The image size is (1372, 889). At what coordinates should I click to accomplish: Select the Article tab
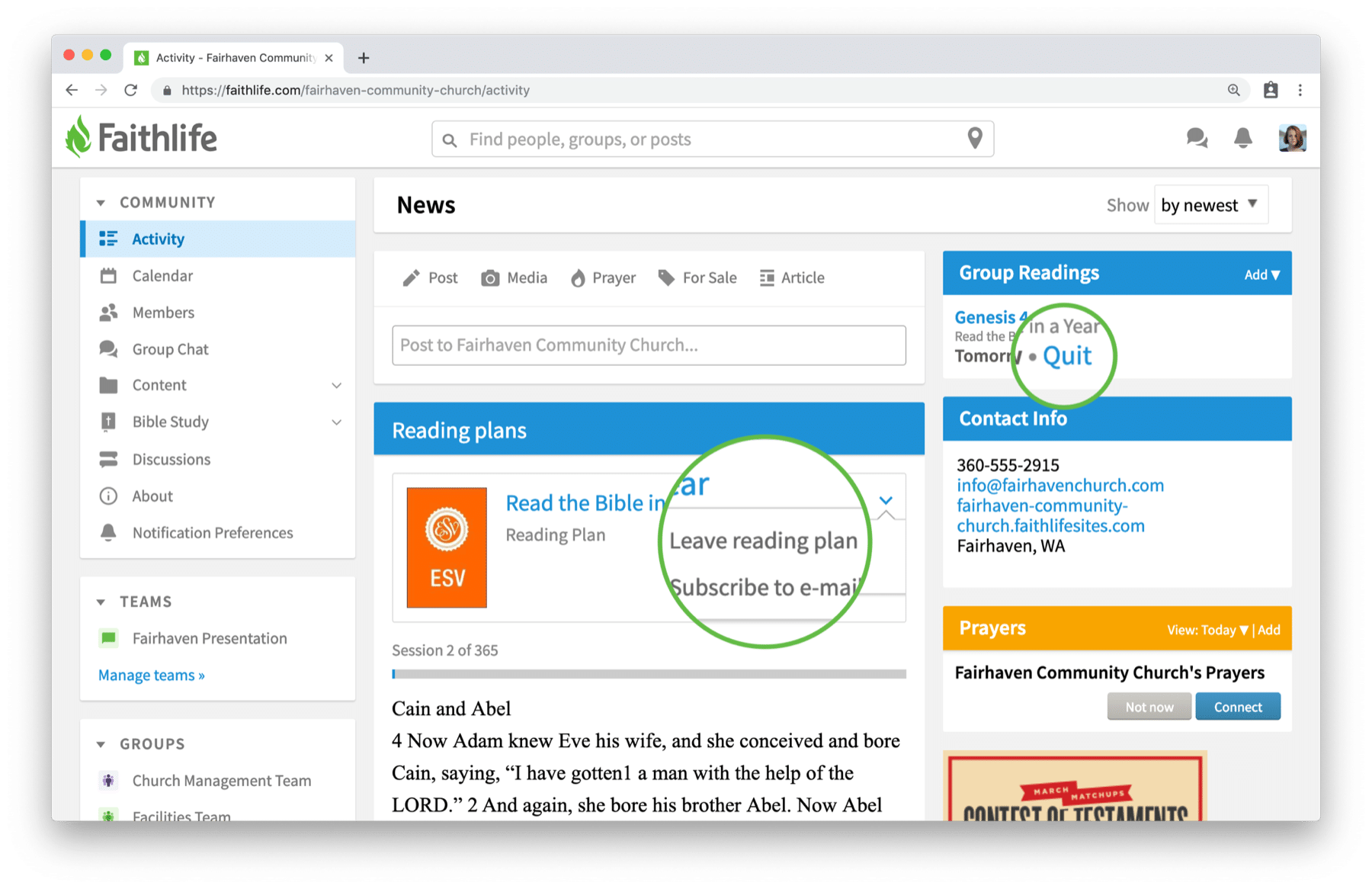pos(792,278)
